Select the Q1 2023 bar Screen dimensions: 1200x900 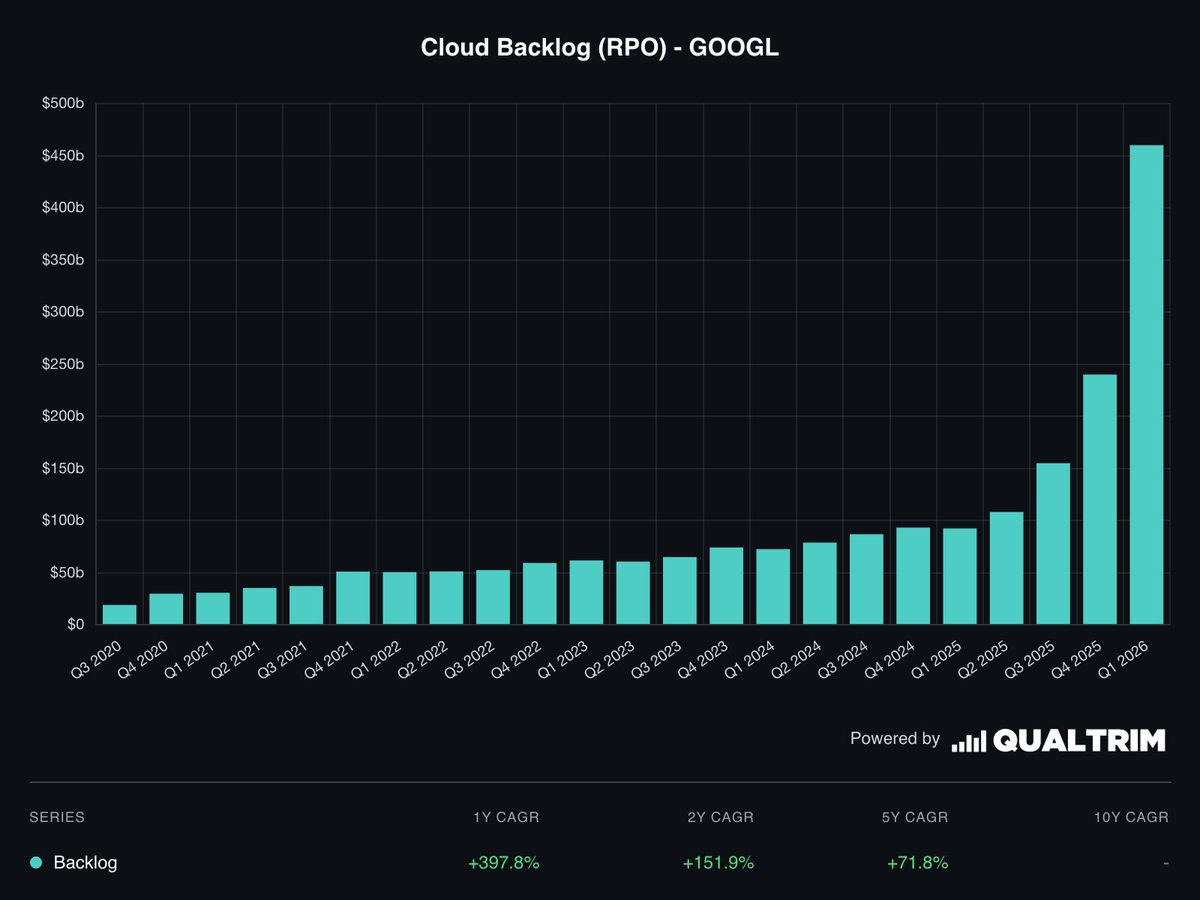click(x=586, y=593)
